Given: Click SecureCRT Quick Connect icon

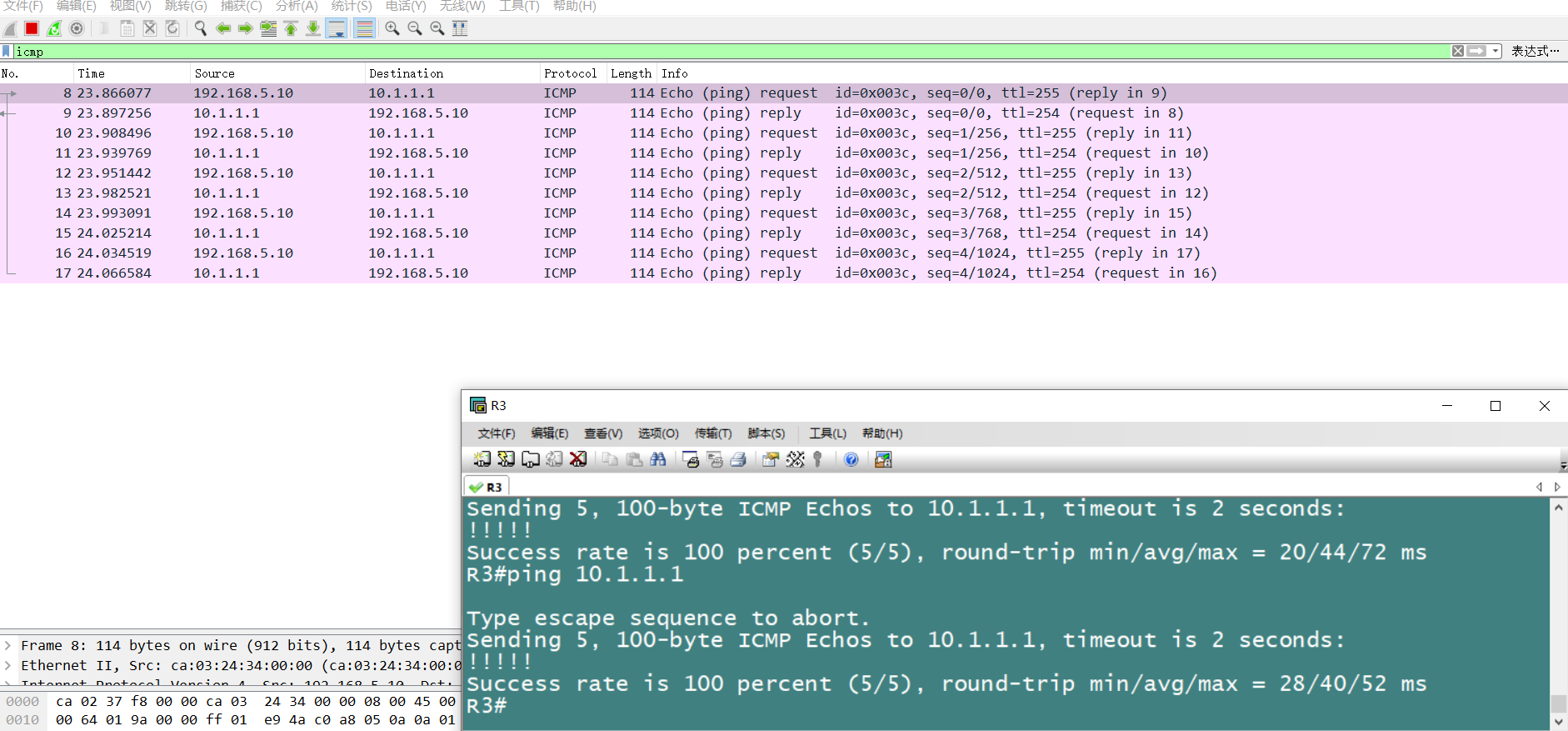Looking at the screenshot, I should (x=506, y=459).
